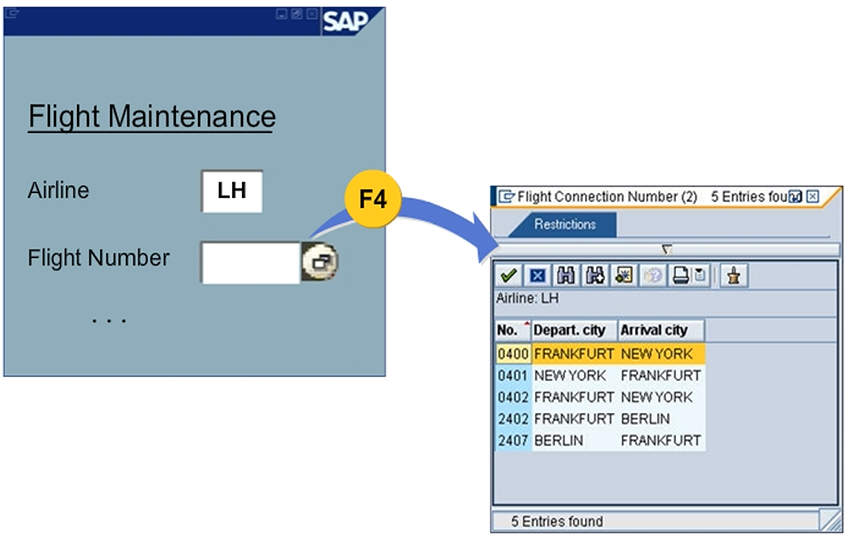Click the Print icon in hit list toolbar
The image size is (846, 538).
click(680, 276)
